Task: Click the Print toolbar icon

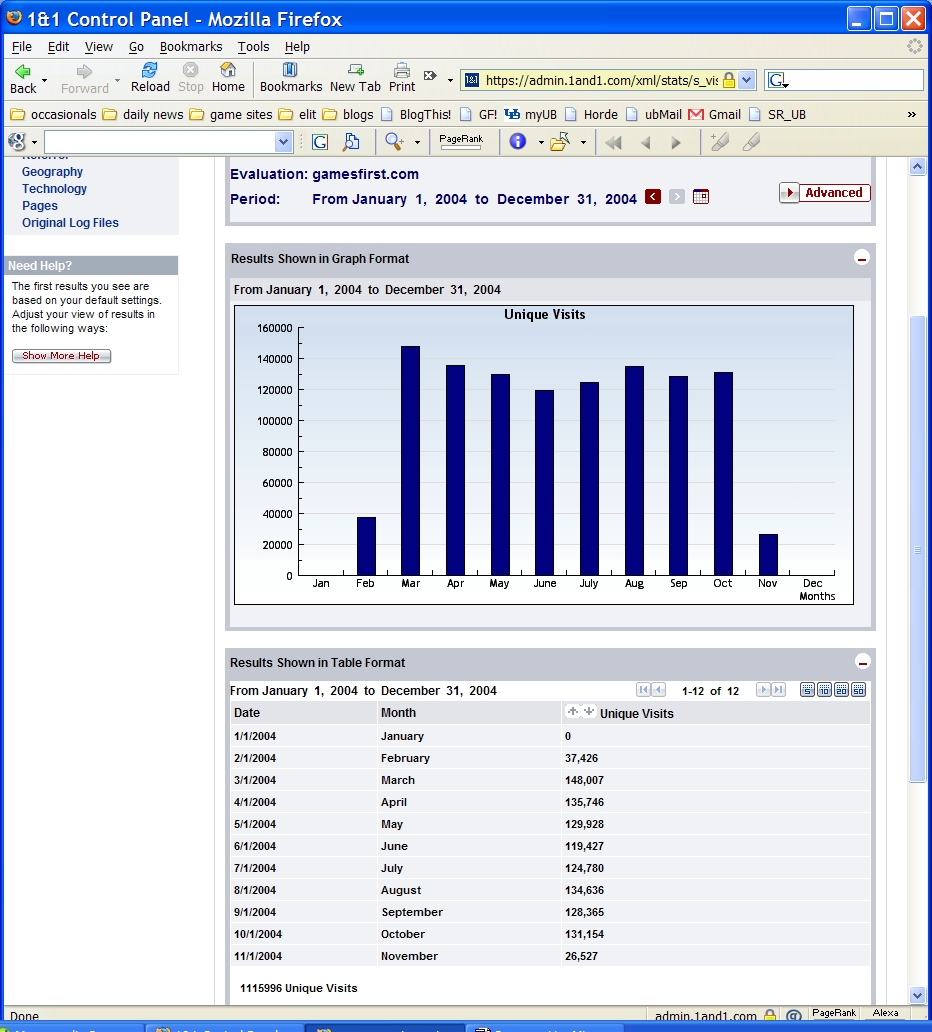Action: point(402,77)
